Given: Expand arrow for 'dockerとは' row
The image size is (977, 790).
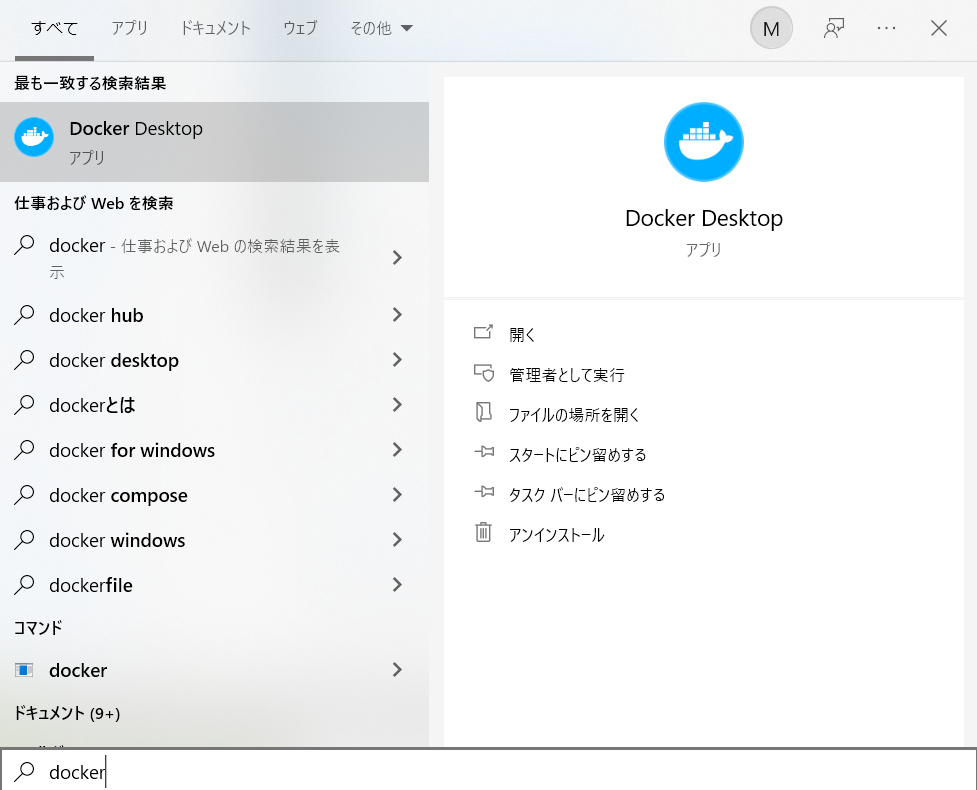Looking at the screenshot, I should 397,404.
